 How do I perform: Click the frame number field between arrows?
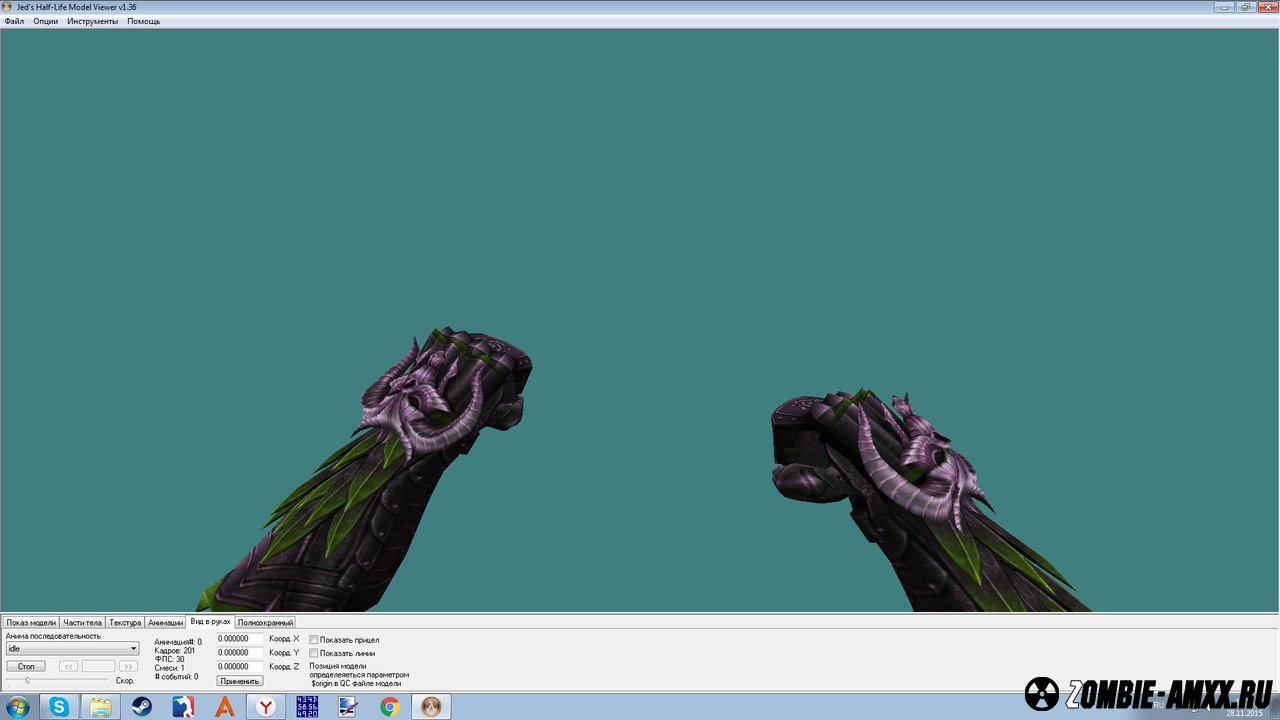coord(98,666)
